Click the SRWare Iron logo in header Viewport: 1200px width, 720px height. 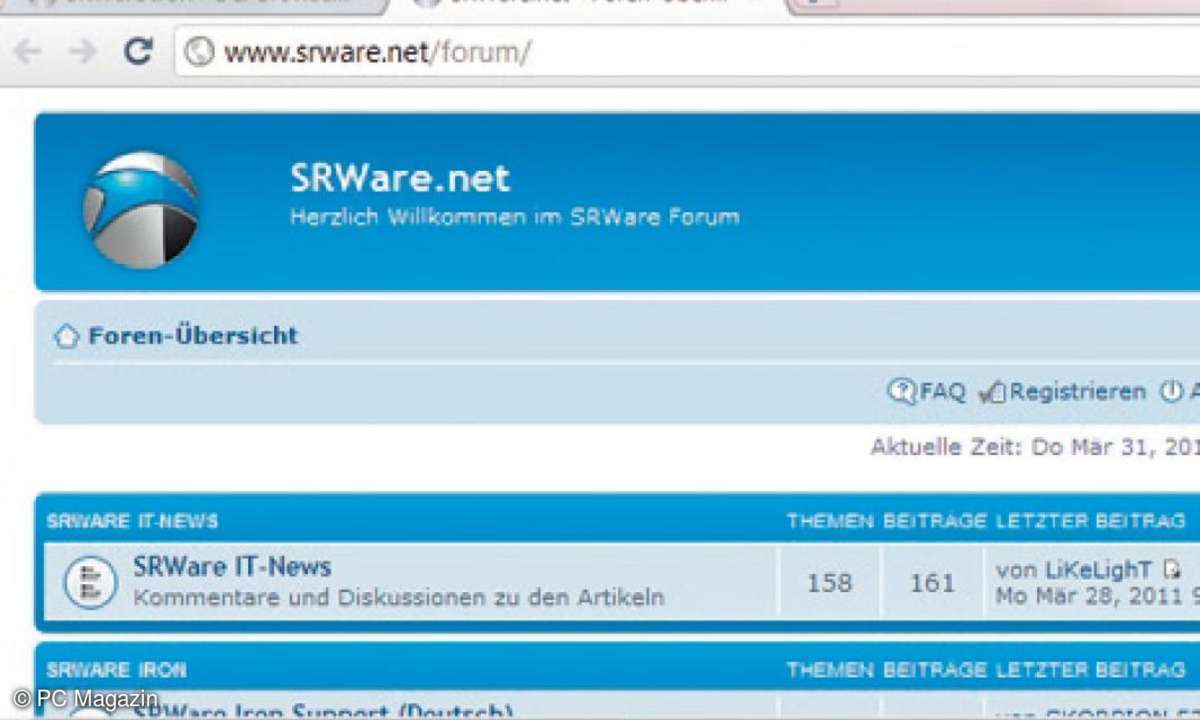pos(140,209)
